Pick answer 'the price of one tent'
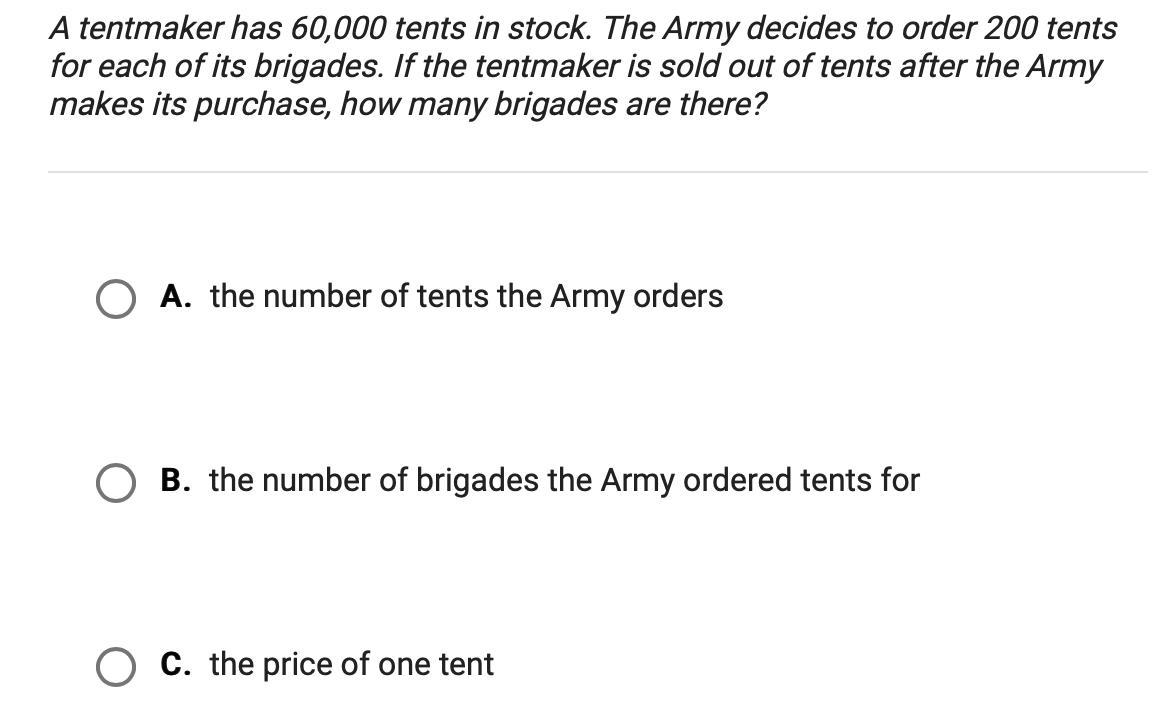 point(352,664)
